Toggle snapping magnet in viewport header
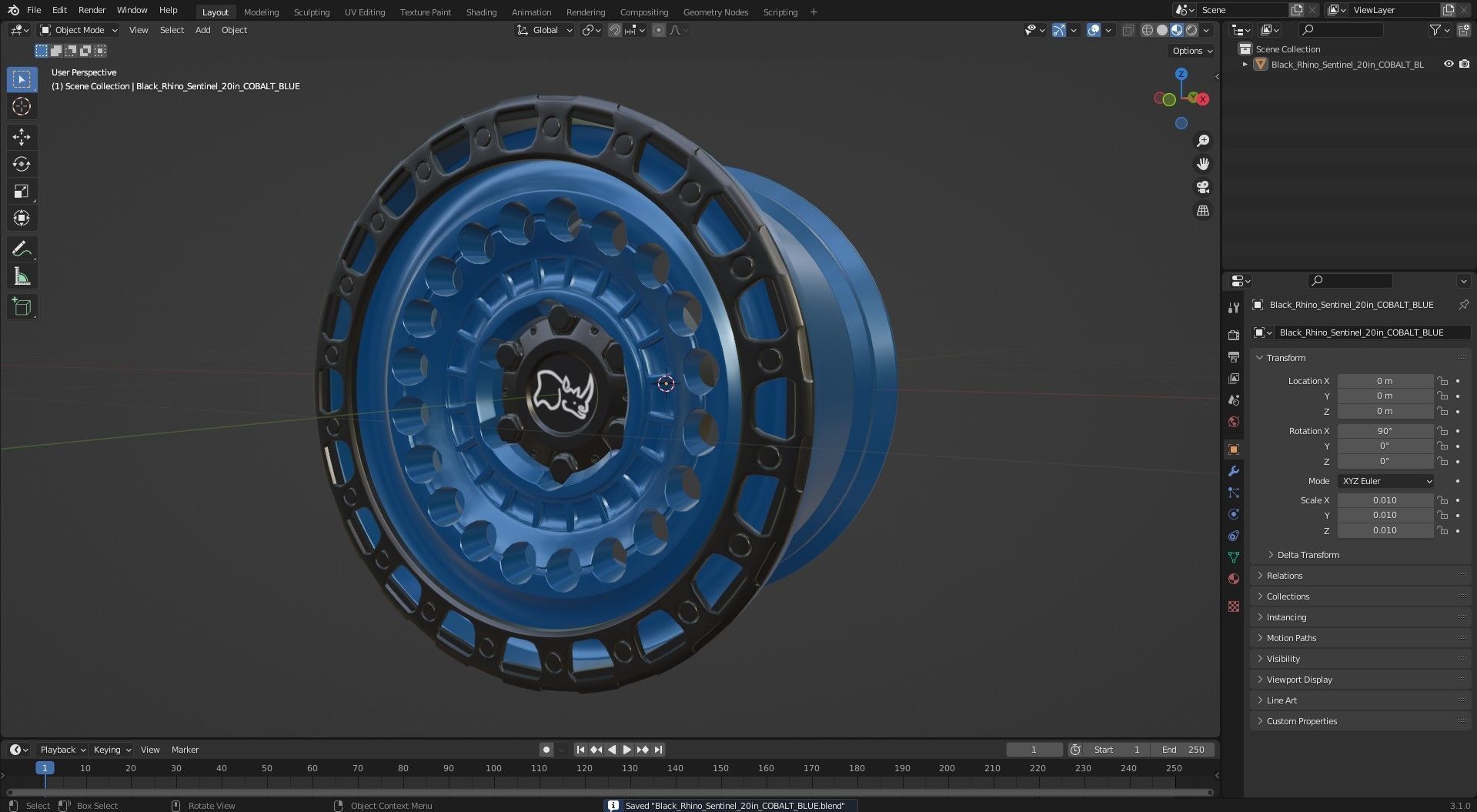 (615, 30)
